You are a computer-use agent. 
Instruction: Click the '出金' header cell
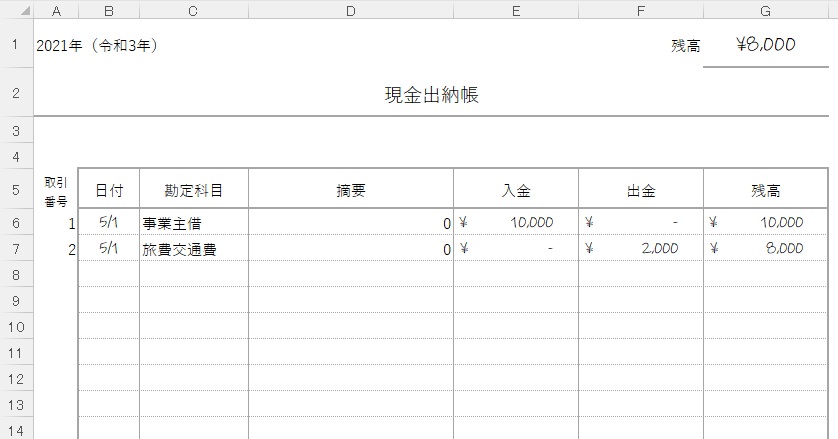(x=641, y=190)
